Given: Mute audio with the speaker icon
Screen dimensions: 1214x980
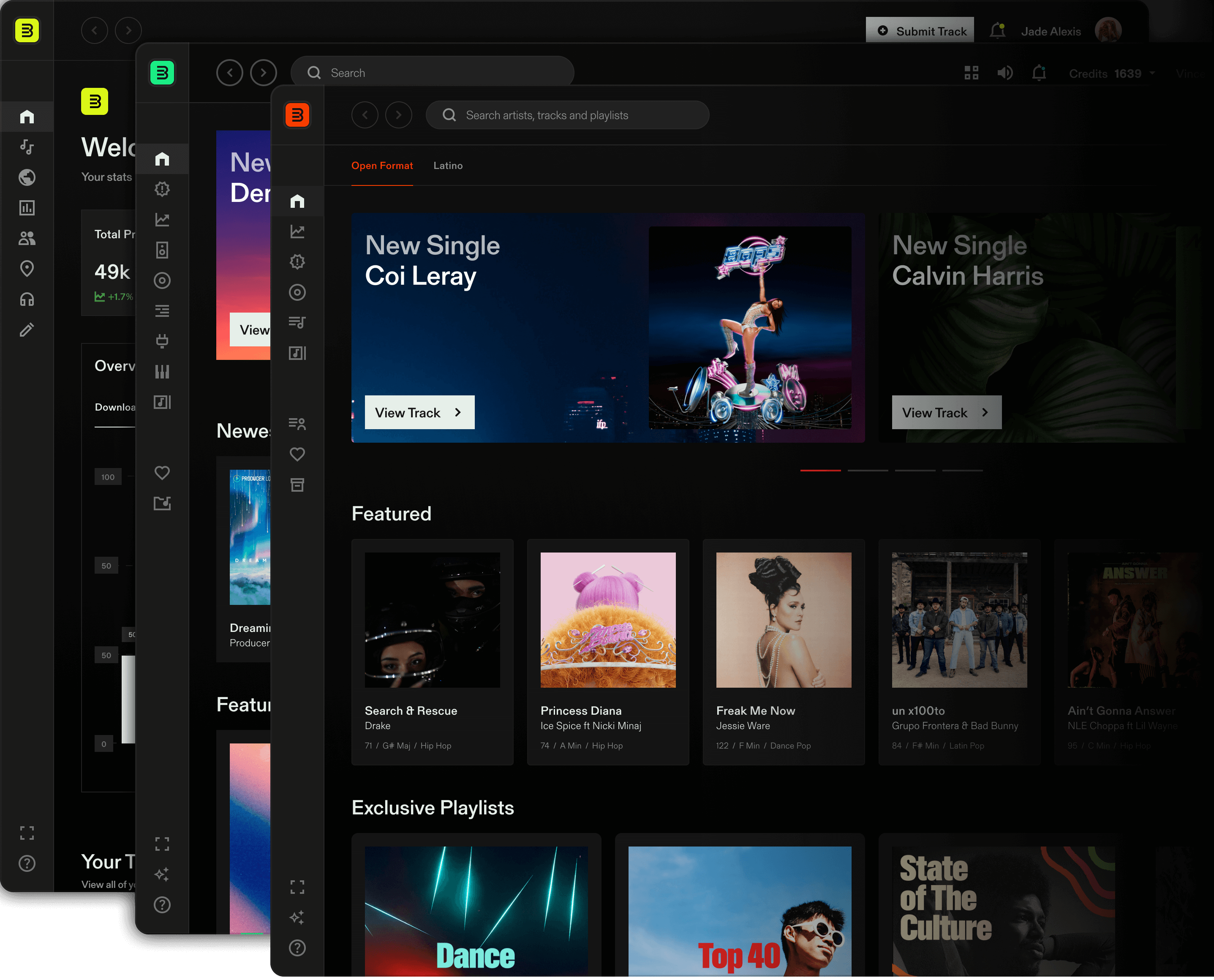Looking at the screenshot, I should click(x=1005, y=73).
